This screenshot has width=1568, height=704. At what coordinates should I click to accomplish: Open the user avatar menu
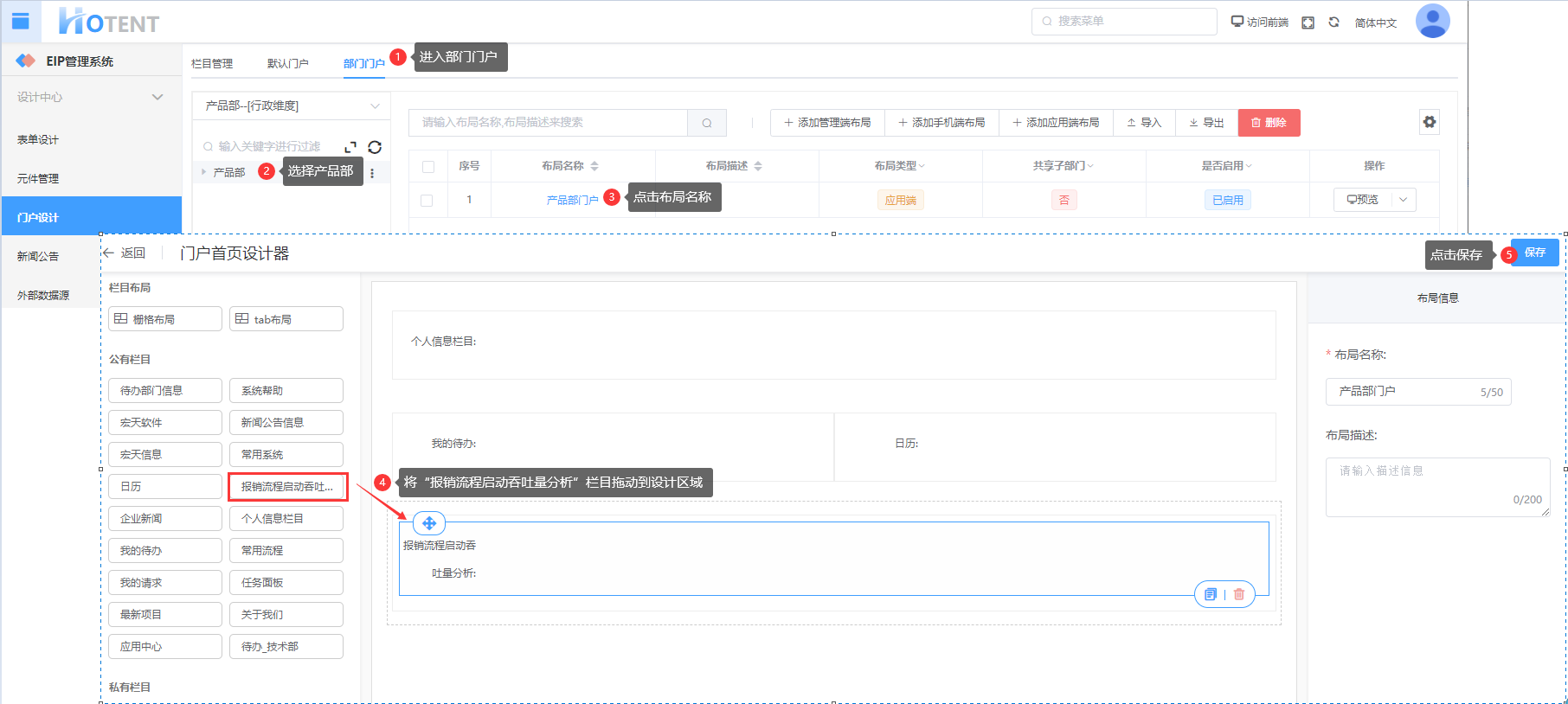1432,21
